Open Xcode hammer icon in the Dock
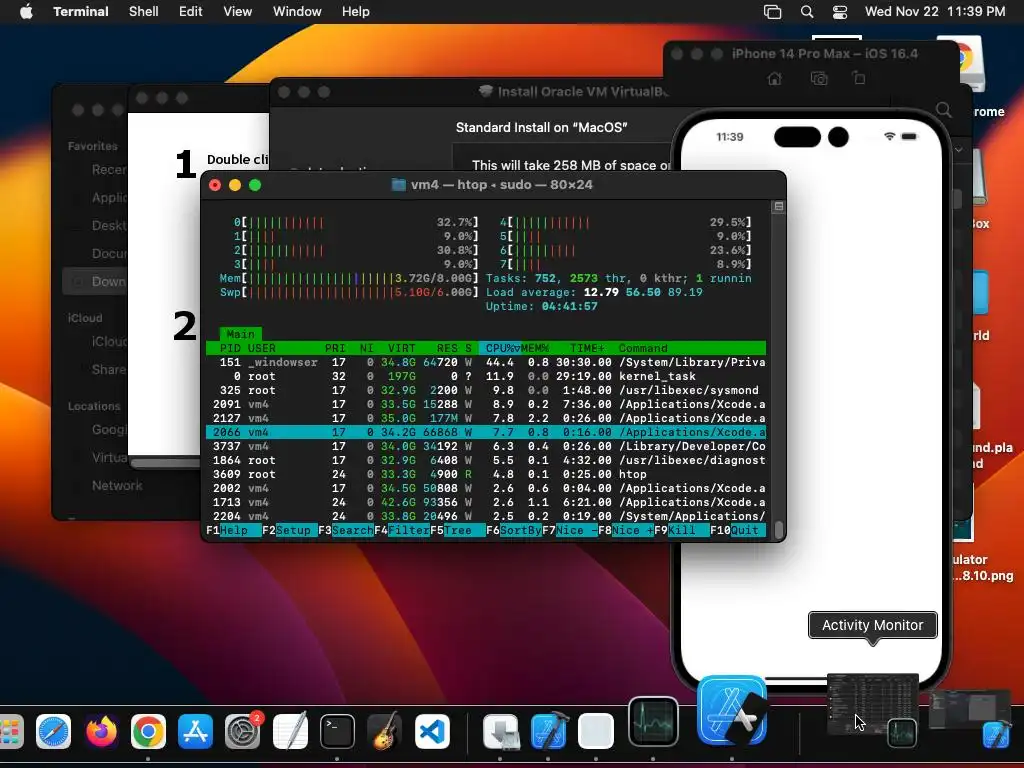The image size is (1024, 768). (549, 731)
